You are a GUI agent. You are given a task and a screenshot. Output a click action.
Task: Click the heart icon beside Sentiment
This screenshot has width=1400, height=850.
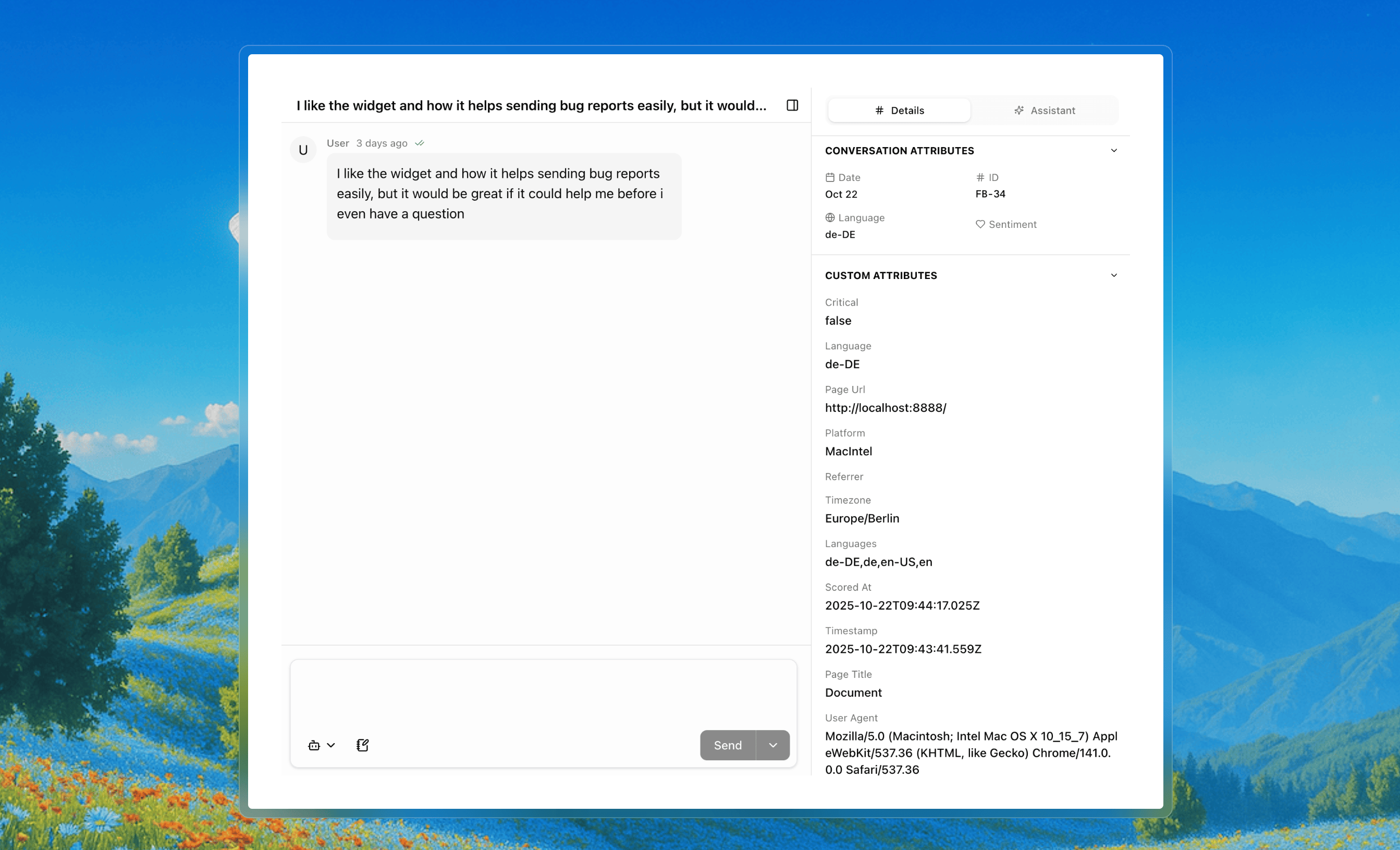pyautogui.click(x=980, y=224)
